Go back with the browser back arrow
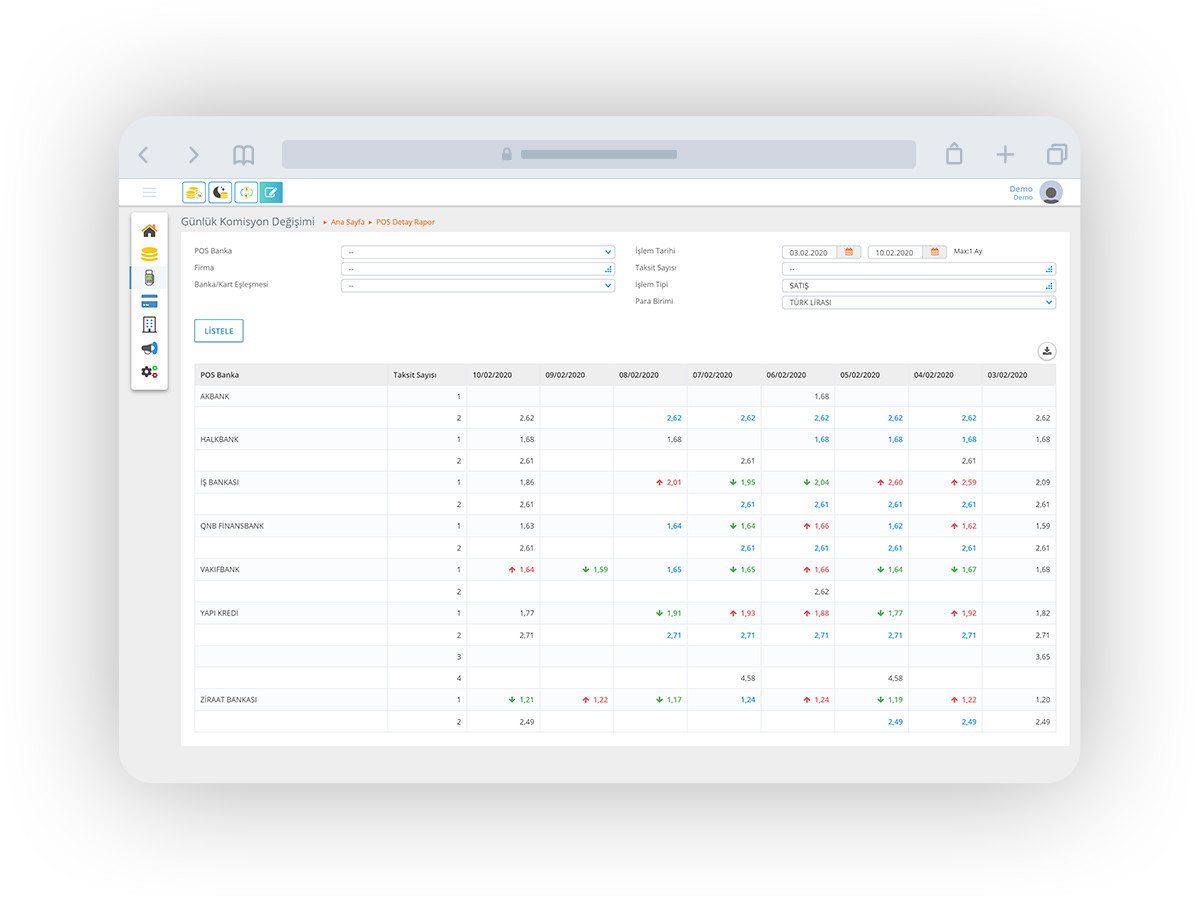 143,155
